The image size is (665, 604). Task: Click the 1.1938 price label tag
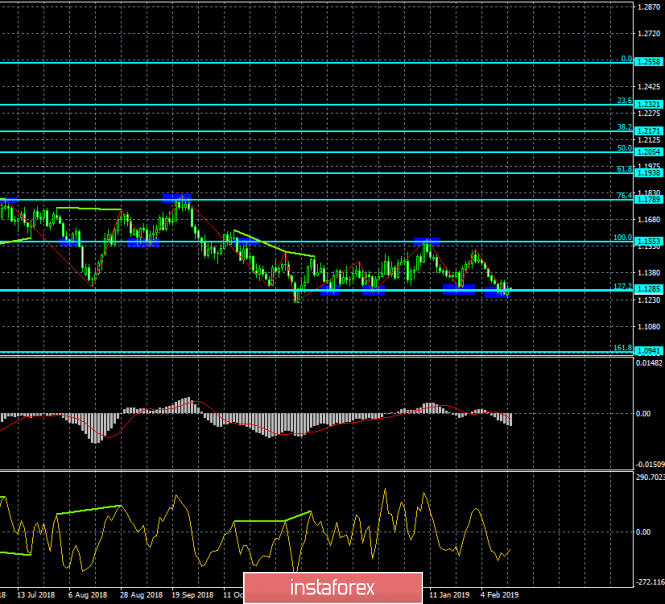(647, 173)
